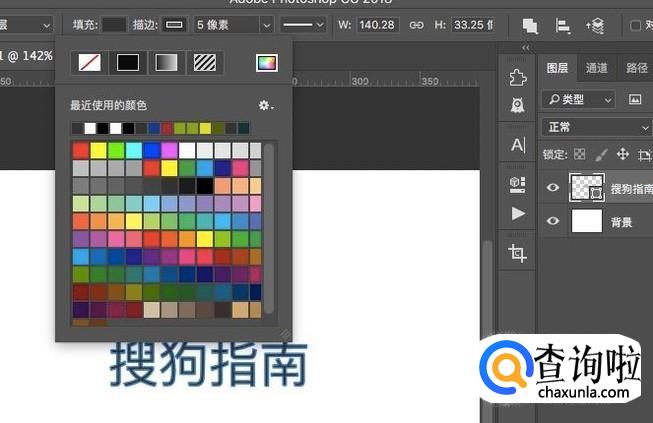
Task: Select the 背景 layer thumbnail
Action: tap(587, 221)
